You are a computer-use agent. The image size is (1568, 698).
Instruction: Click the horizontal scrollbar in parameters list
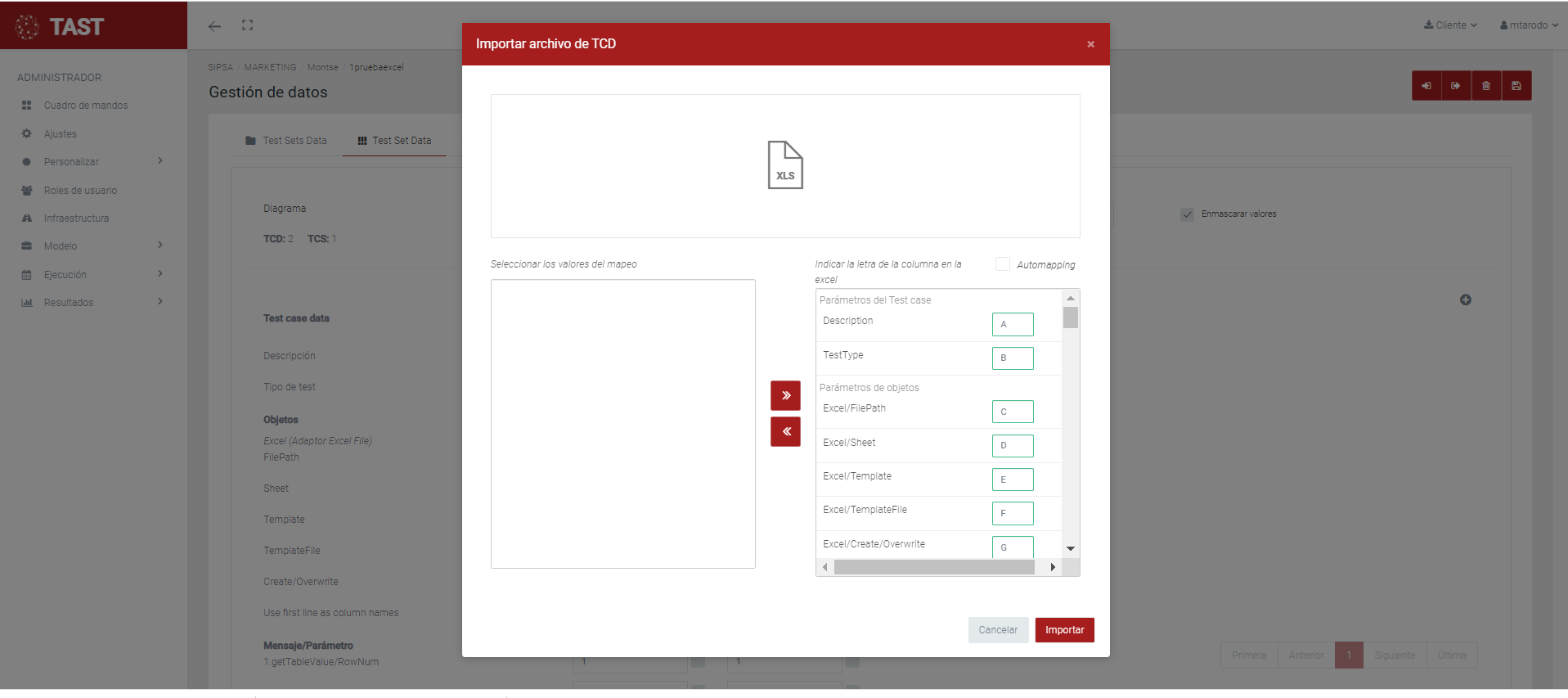[933, 567]
